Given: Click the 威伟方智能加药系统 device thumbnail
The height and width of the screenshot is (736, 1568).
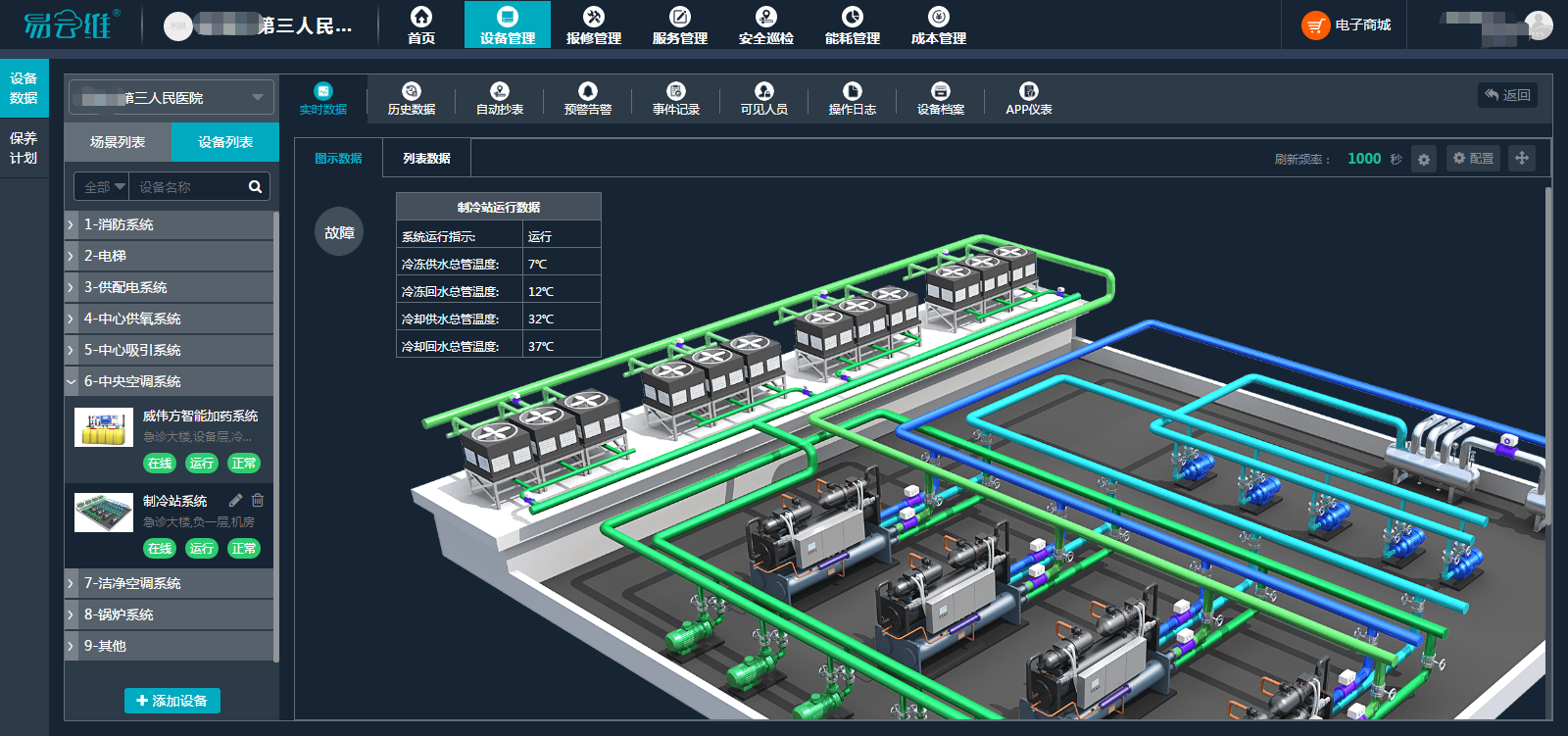Looking at the screenshot, I should pyautogui.click(x=104, y=427).
